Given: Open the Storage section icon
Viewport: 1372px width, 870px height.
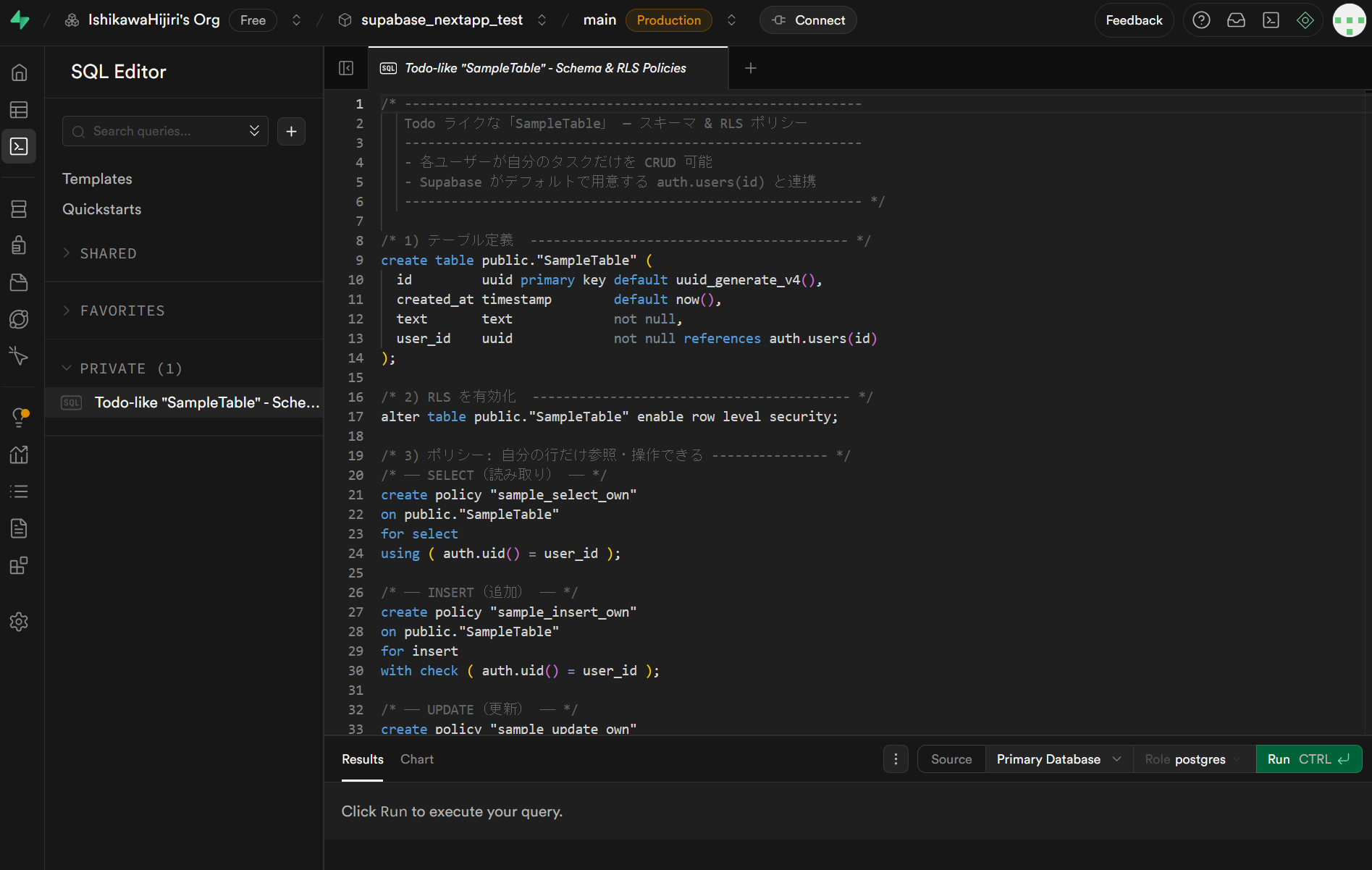Looking at the screenshot, I should coord(20,282).
